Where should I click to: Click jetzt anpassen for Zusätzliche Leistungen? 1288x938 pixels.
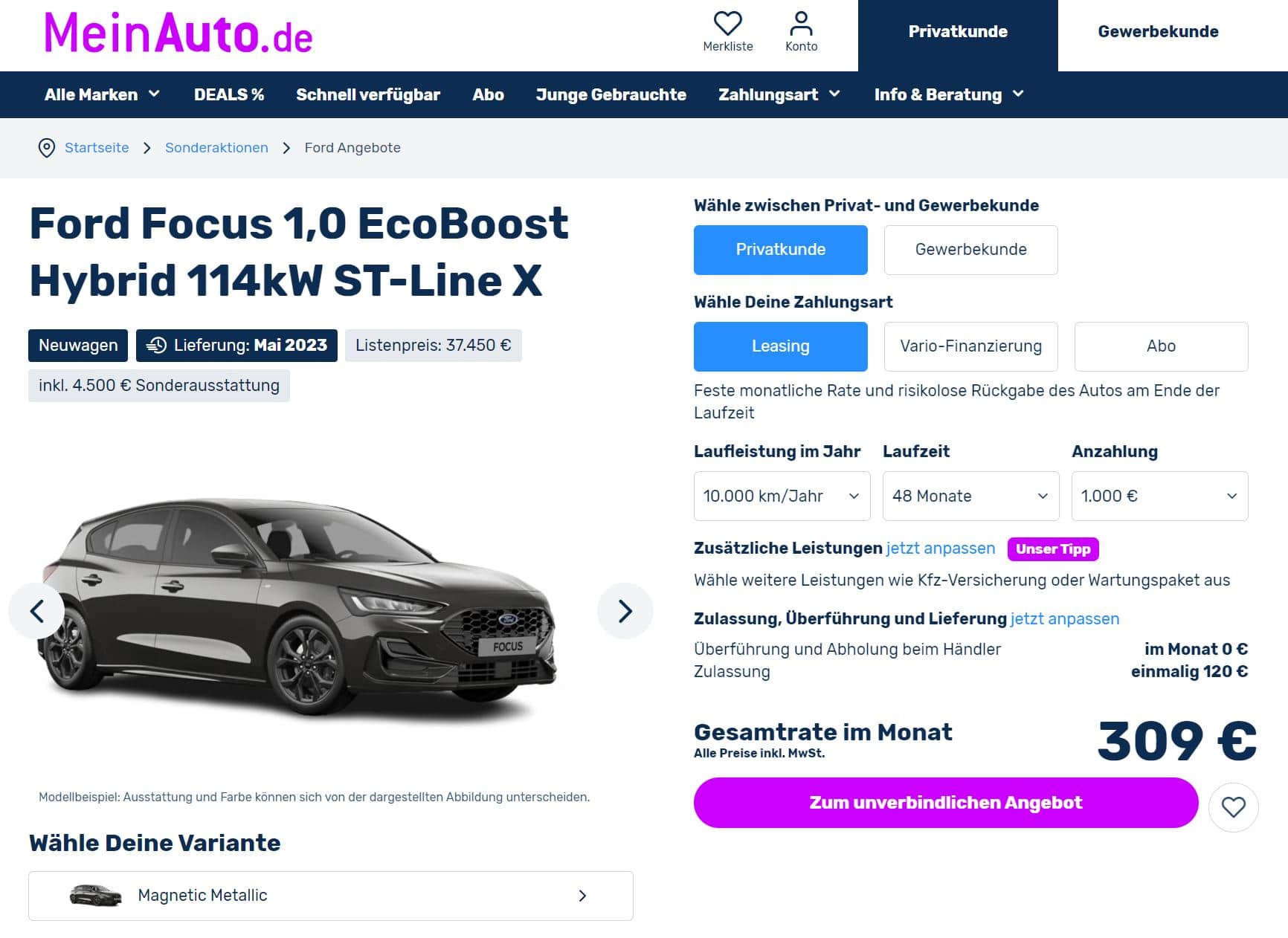tap(940, 549)
